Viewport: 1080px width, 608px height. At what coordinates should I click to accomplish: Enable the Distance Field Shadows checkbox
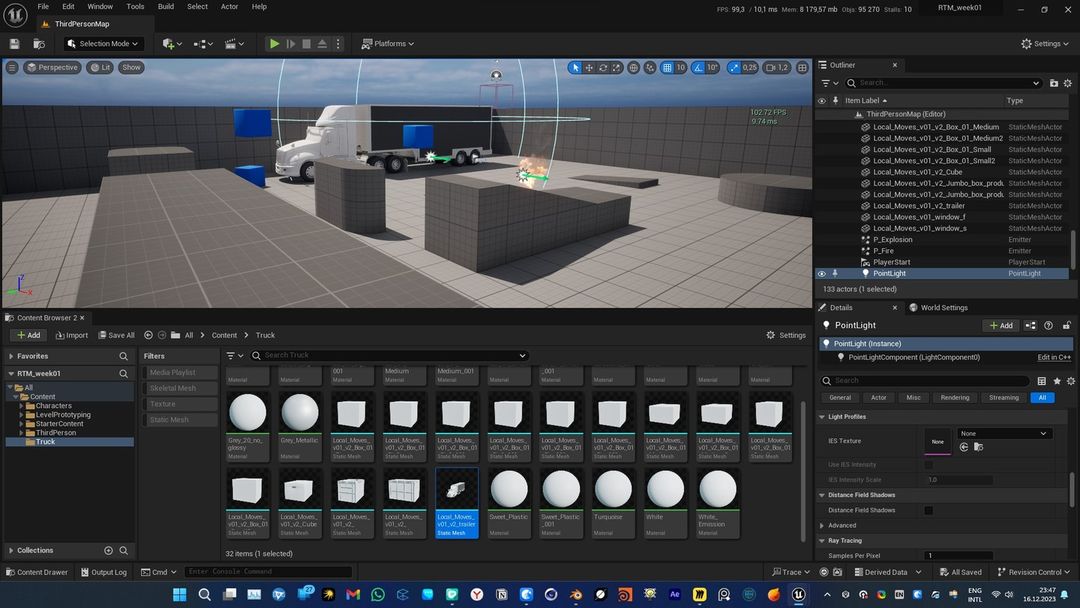pyautogui.click(x=928, y=510)
